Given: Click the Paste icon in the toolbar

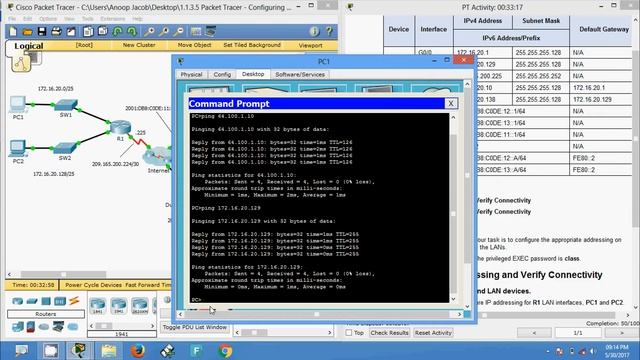Looking at the screenshot, I should pos(102,31).
